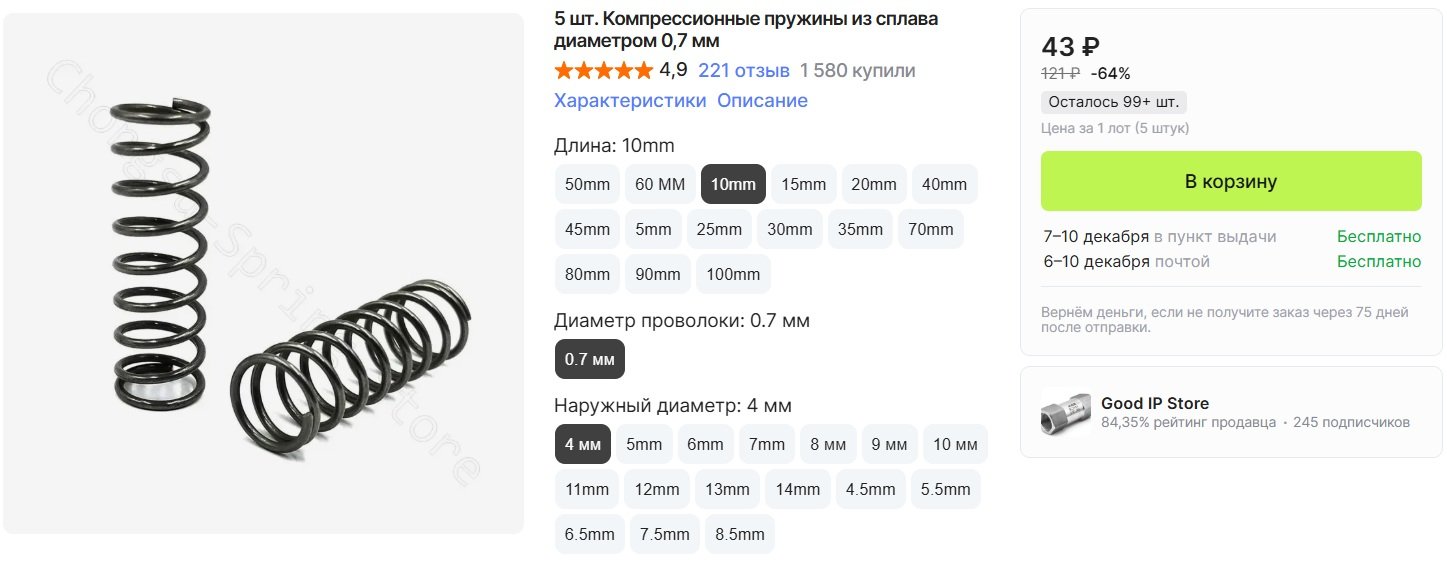Screen dimensions: 1447x572
Task: Click the orange star rating icons
Action: click(603, 71)
